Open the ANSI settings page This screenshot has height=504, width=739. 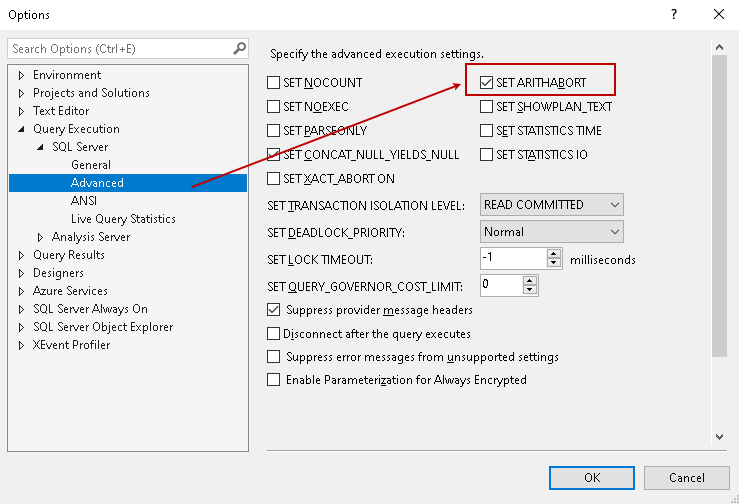pos(84,201)
